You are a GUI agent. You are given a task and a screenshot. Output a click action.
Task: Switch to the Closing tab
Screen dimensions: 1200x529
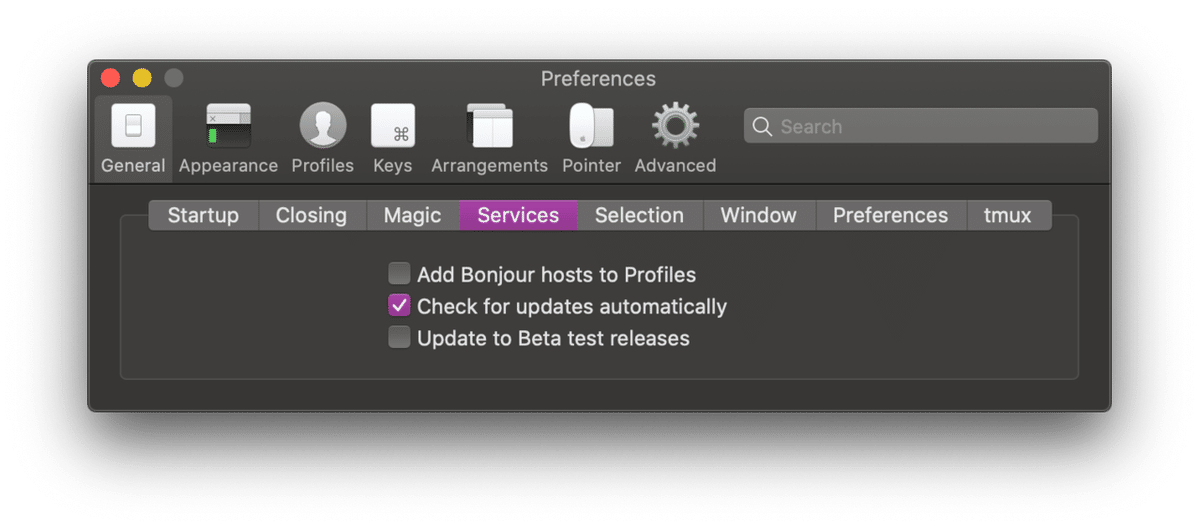[311, 216]
